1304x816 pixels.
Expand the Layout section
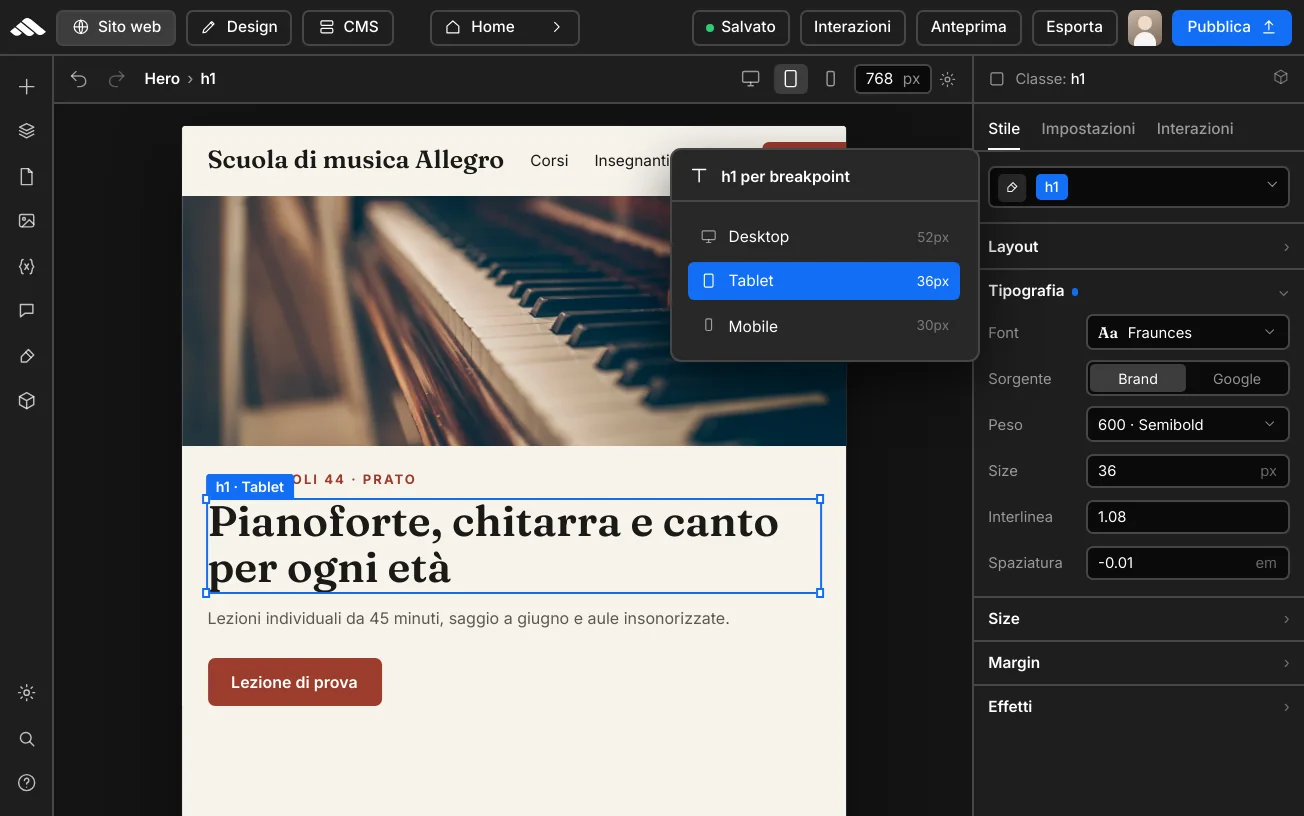pyautogui.click(x=1139, y=247)
